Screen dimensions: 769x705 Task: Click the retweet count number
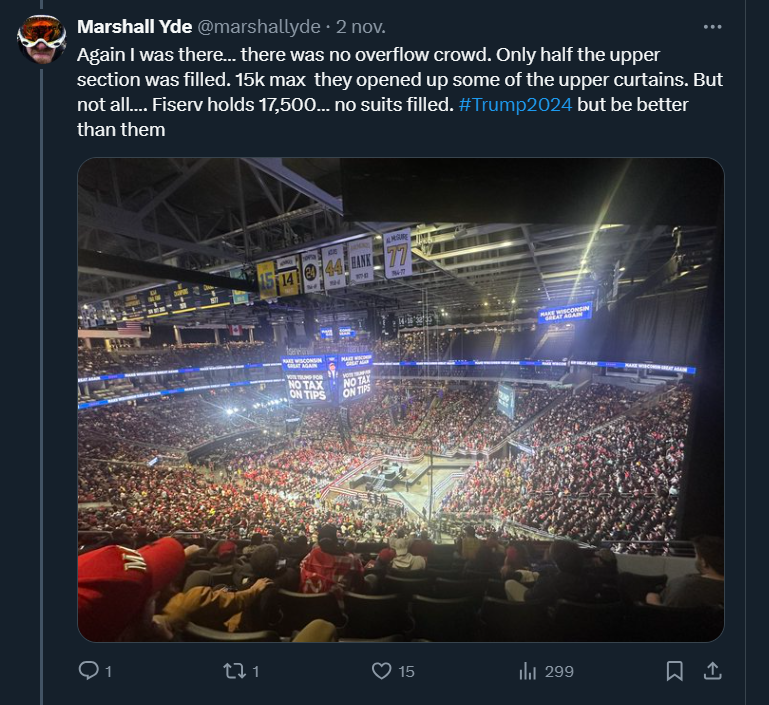coord(255,672)
